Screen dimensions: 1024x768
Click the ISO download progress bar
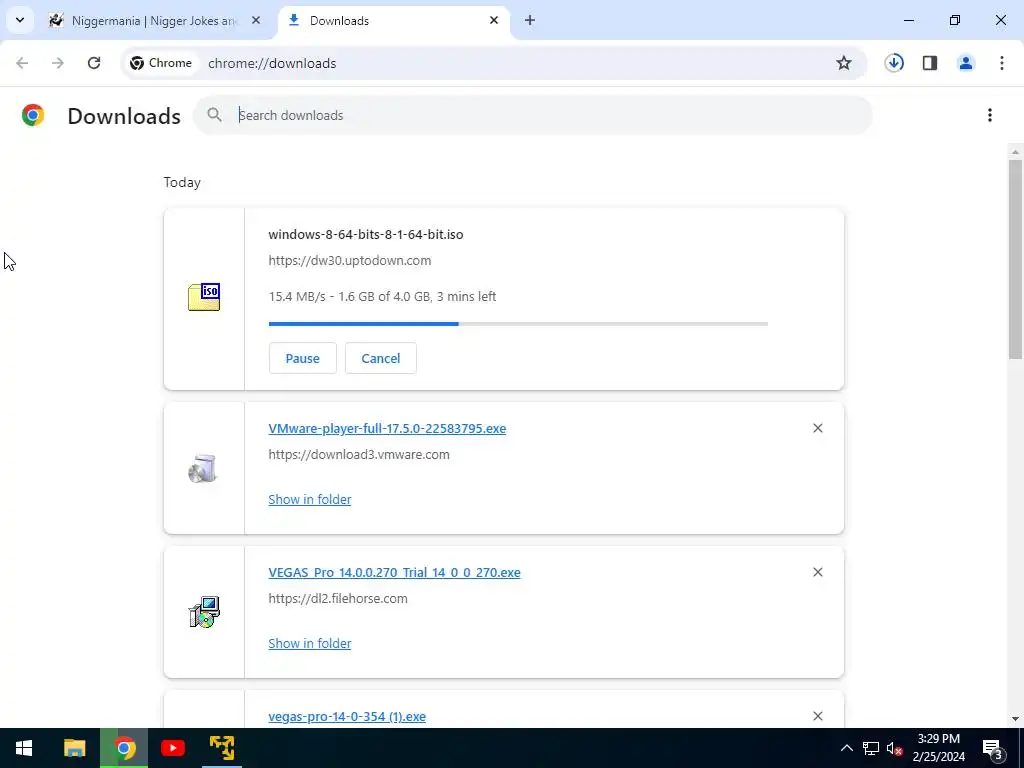518,324
